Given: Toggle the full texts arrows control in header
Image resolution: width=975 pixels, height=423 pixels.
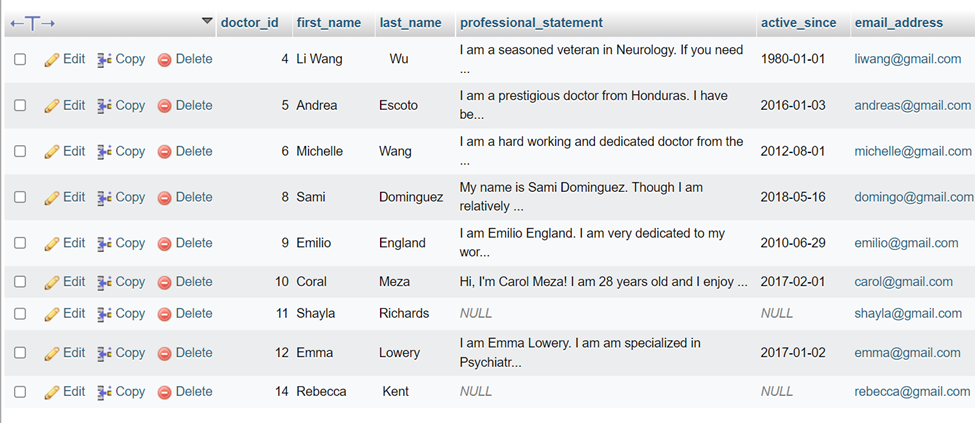Looking at the screenshot, I should (x=33, y=24).
